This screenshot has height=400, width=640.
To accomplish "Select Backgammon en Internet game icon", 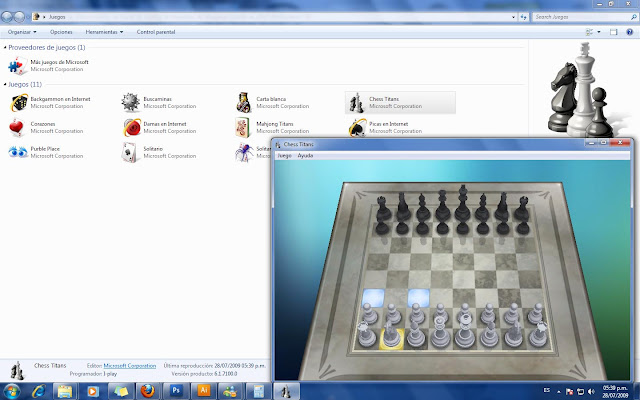I will (18, 102).
